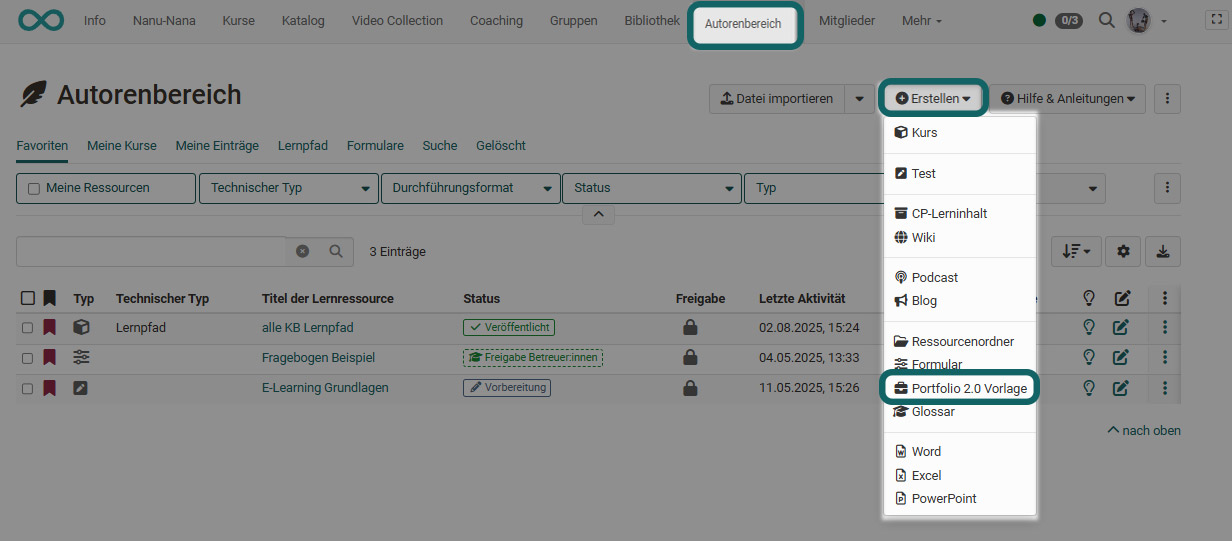The image size is (1232, 541).
Task: Click lightbulb icon in alle KB Lernpfad row
Action: coord(1089,327)
